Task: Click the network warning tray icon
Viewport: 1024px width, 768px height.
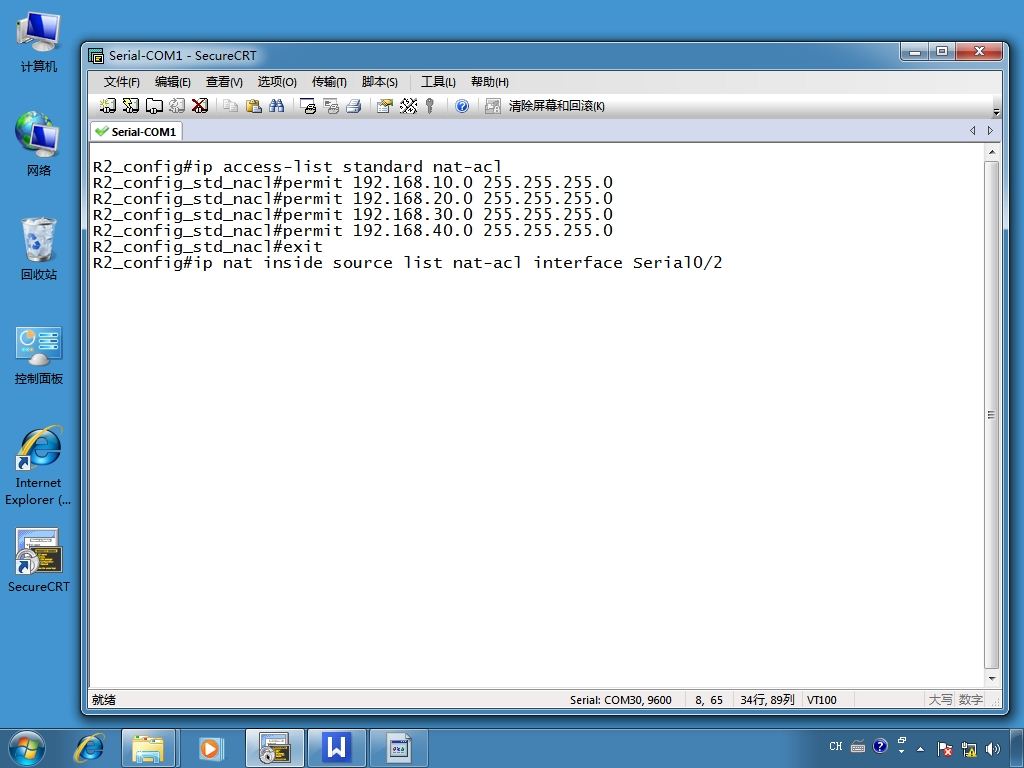Action: pos(969,749)
